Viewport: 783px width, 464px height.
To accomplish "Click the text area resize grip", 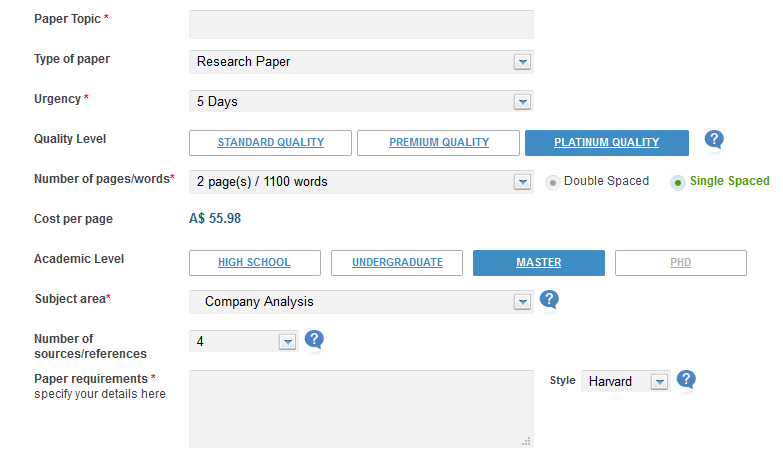I will (x=526, y=441).
